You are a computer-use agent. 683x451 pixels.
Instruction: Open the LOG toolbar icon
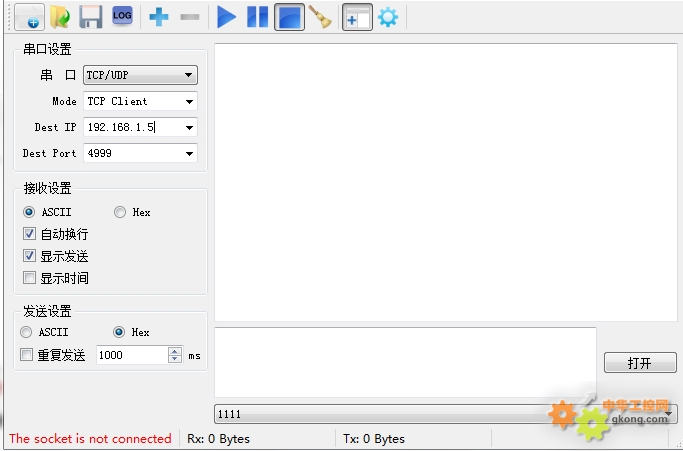point(122,16)
